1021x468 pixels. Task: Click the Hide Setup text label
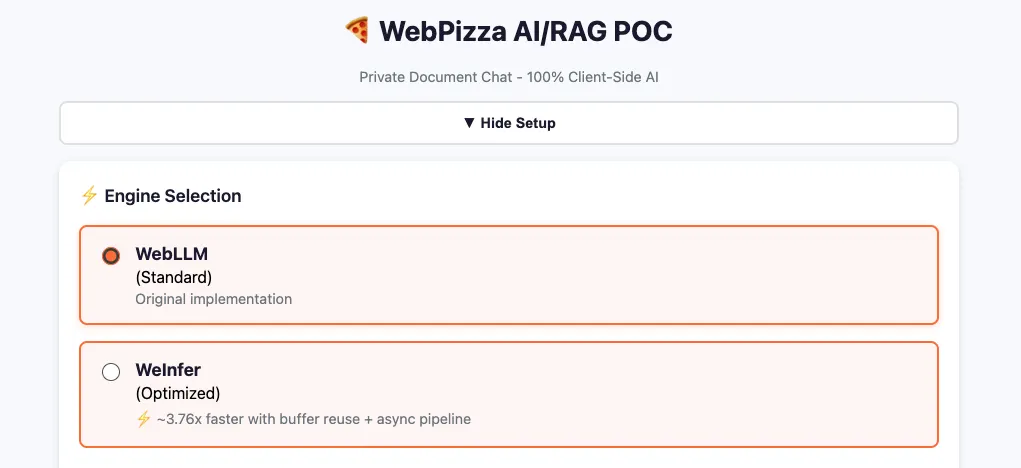point(518,123)
